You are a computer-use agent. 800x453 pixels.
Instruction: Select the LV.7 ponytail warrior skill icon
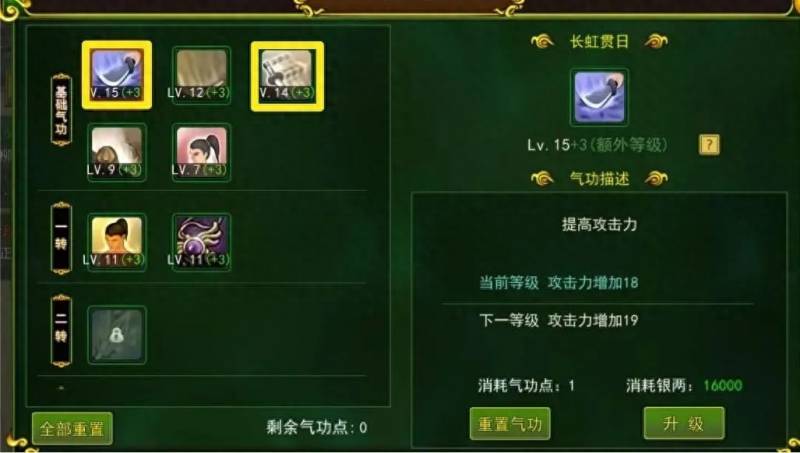pos(202,152)
